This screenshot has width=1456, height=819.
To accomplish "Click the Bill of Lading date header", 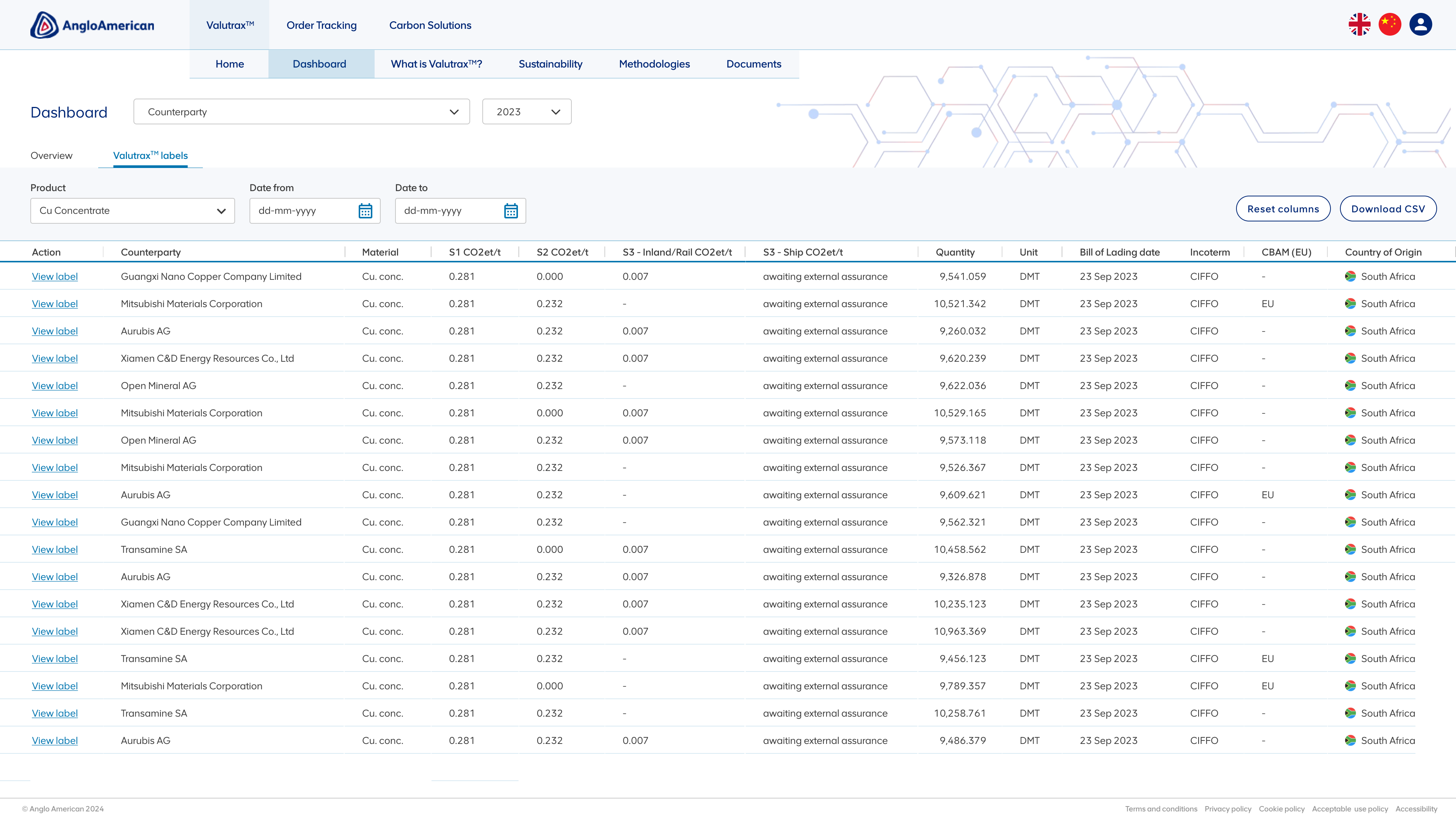I will click(x=1120, y=252).
